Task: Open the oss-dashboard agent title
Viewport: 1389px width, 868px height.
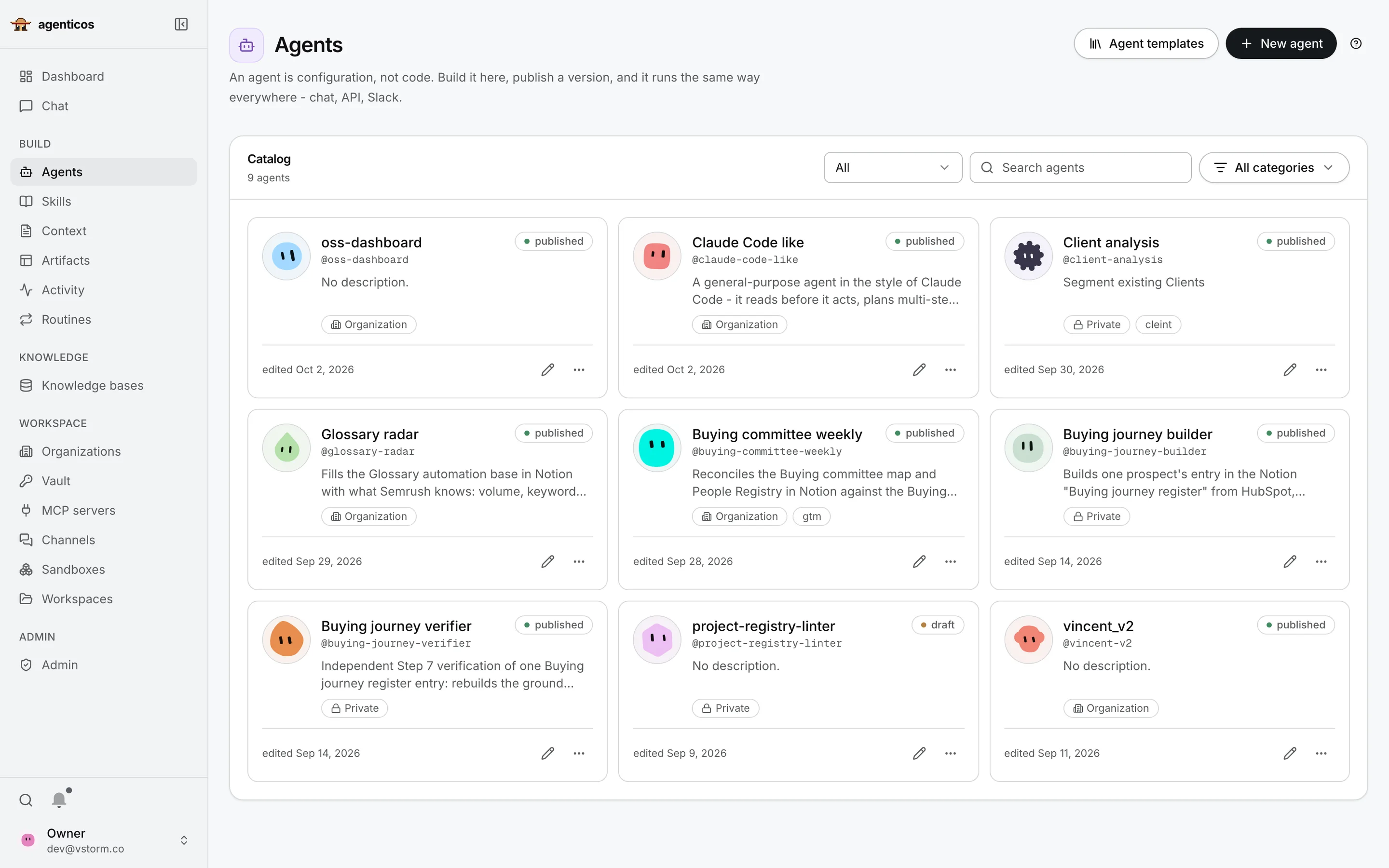Action: click(x=371, y=242)
